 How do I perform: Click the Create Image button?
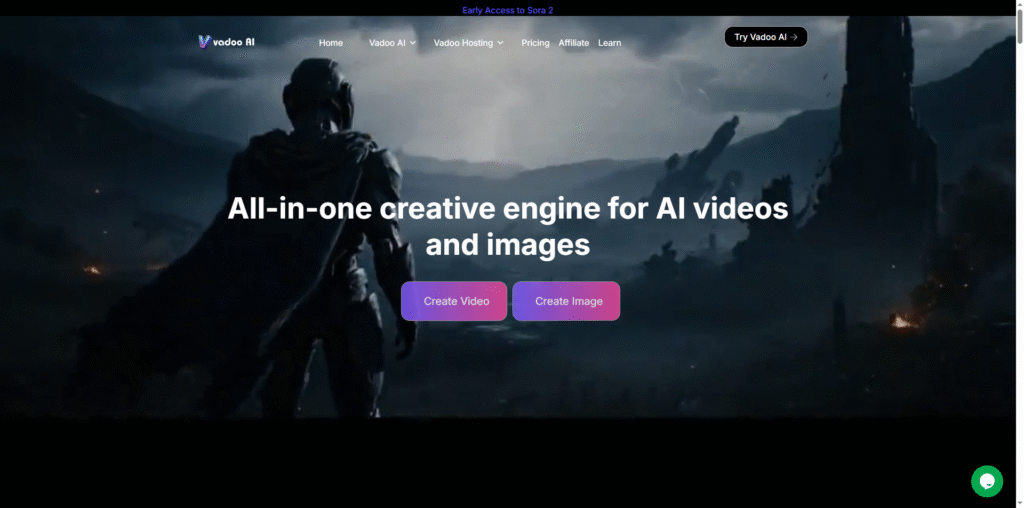point(566,301)
